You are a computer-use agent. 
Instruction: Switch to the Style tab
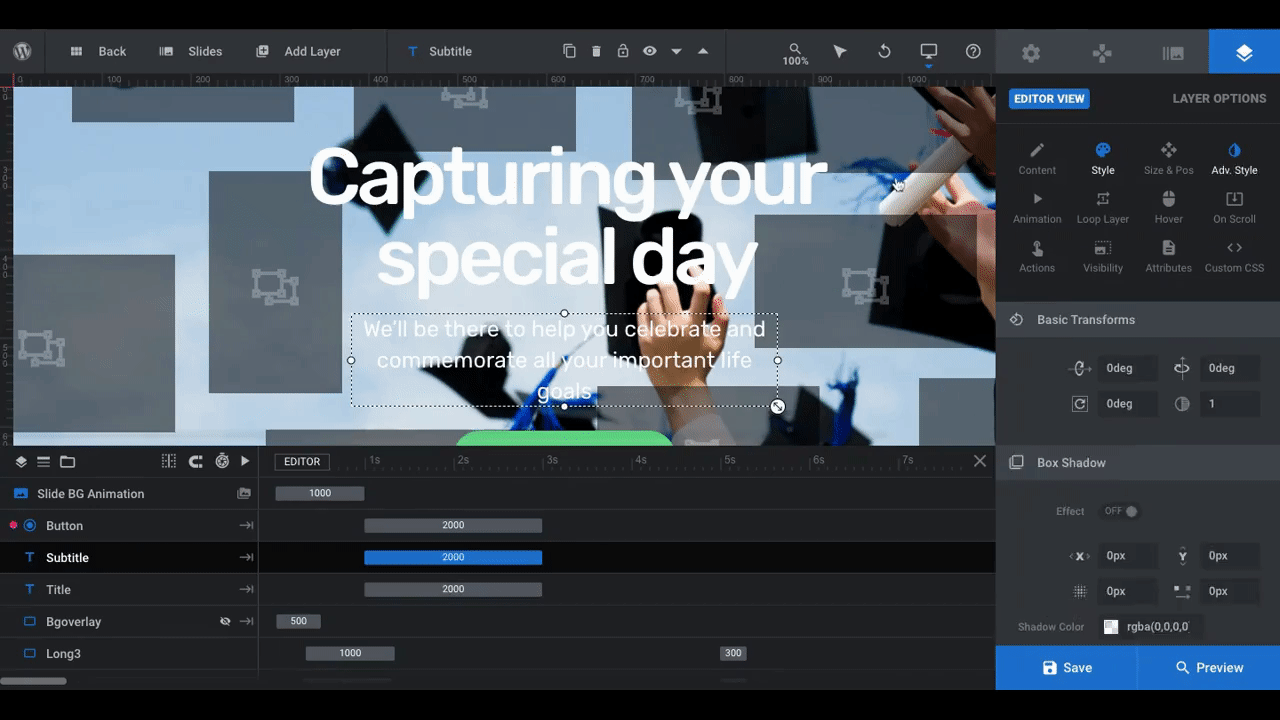[1103, 159]
